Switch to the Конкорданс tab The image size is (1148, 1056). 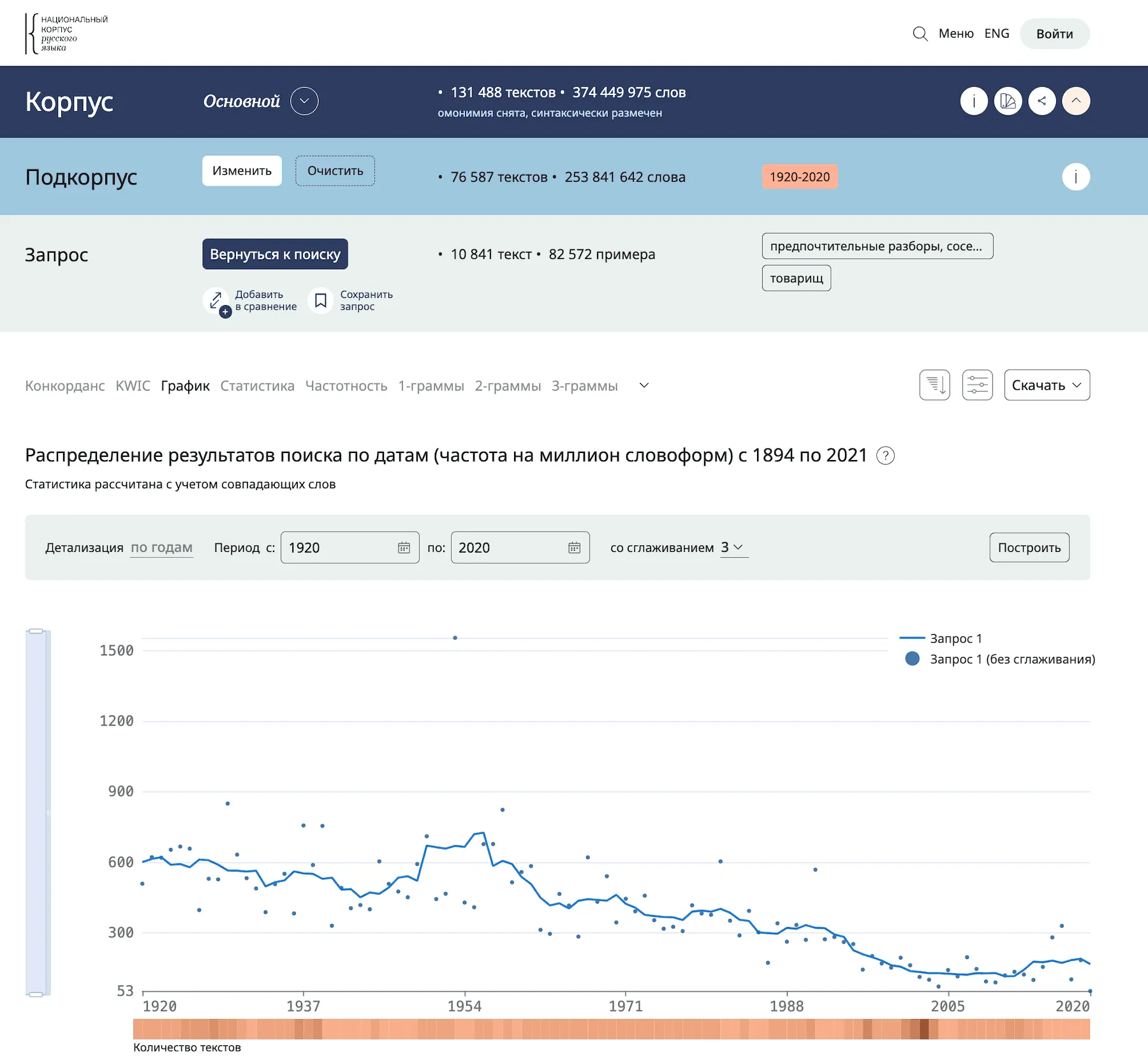[x=64, y=386]
